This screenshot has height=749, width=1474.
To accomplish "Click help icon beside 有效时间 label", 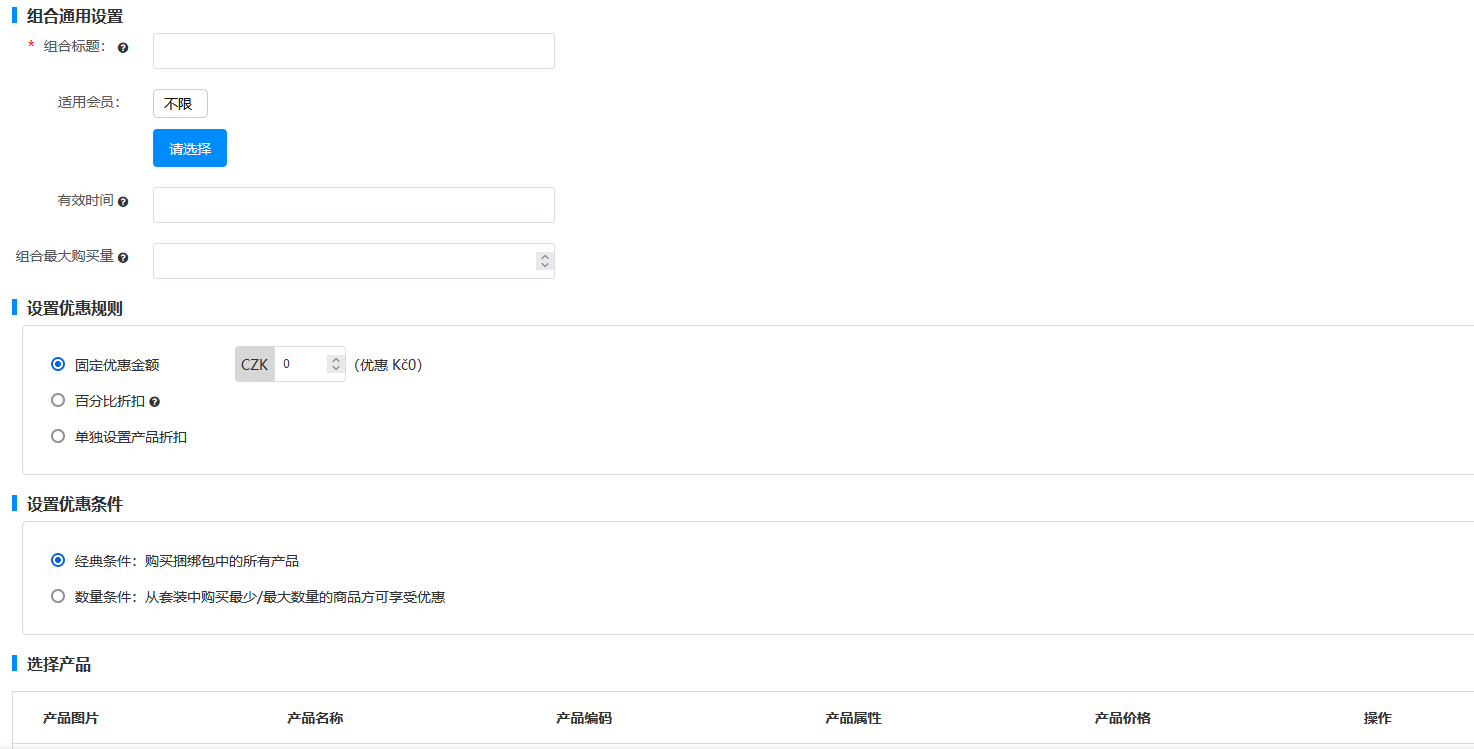I will (123, 202).
